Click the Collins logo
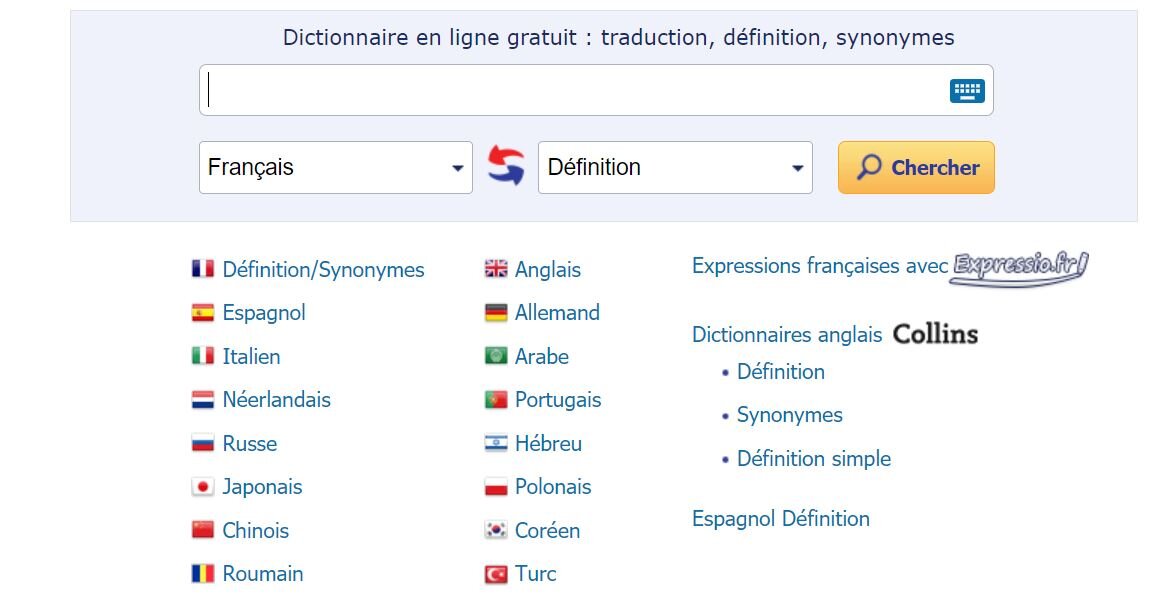Viewport: 1161px width, 608px height. [935, 335]
